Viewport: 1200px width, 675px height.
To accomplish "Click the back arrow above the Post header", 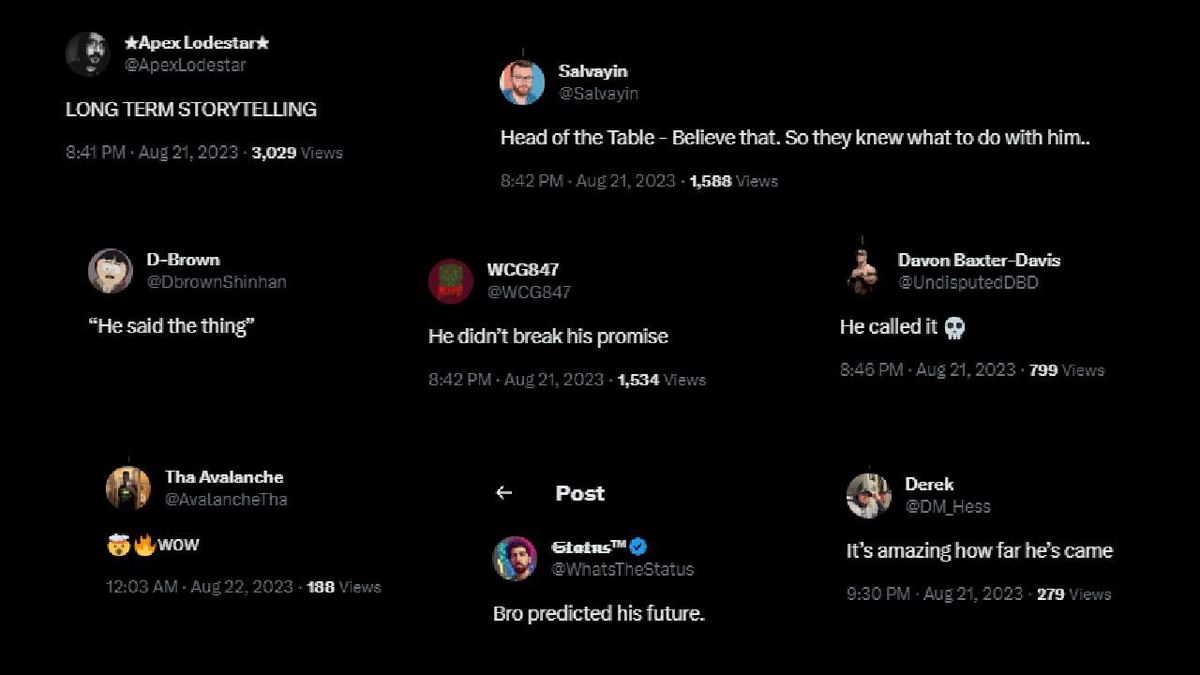I will 504,492.
